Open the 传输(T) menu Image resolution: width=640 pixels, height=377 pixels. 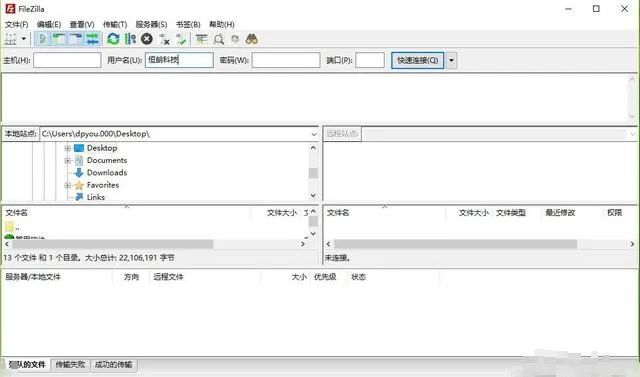pyautogui.click(x=115, y=24)
